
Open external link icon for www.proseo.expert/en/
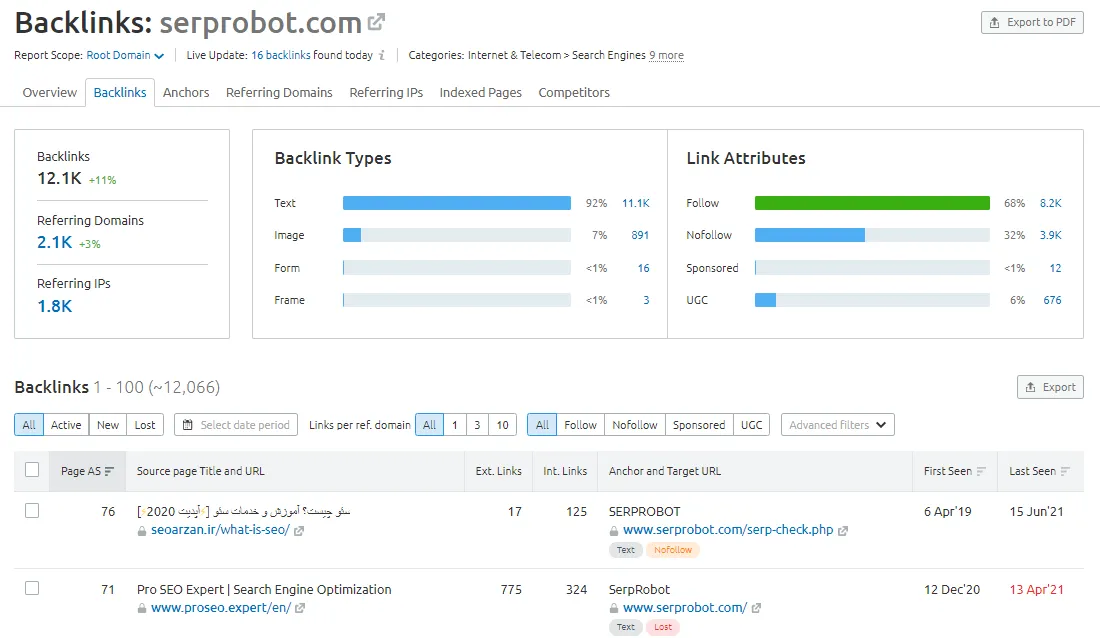coord(300,609)
